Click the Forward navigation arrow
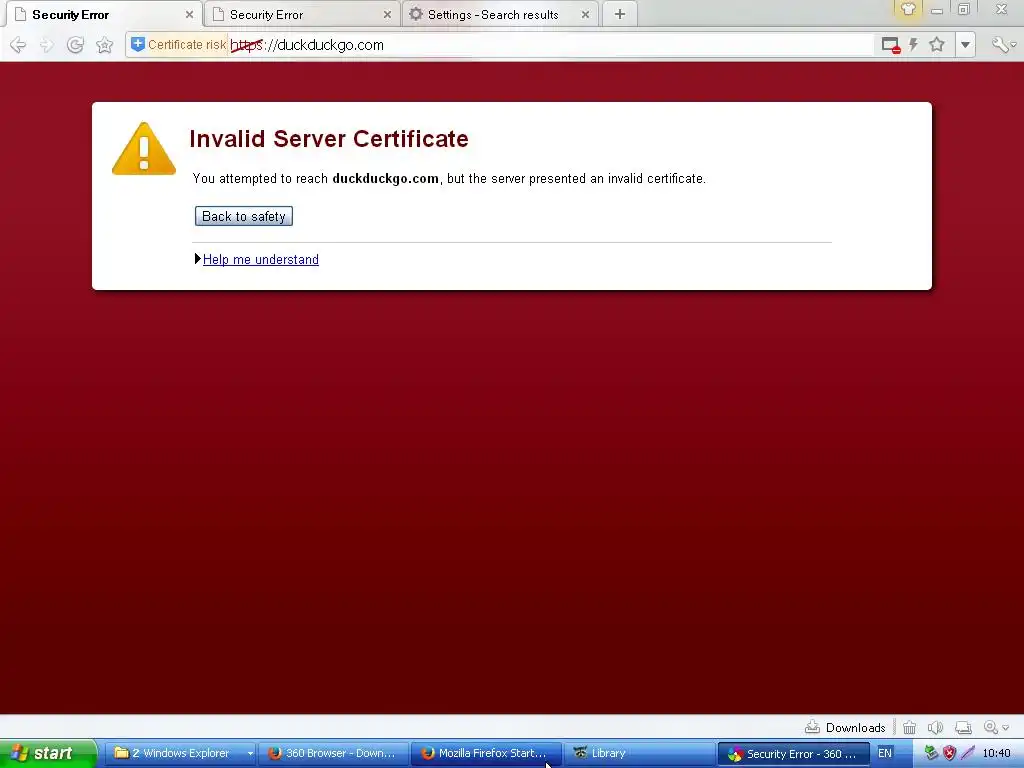Image resolution: width=1024 pixels, height=768 pixels. click(x=46, y=45)
